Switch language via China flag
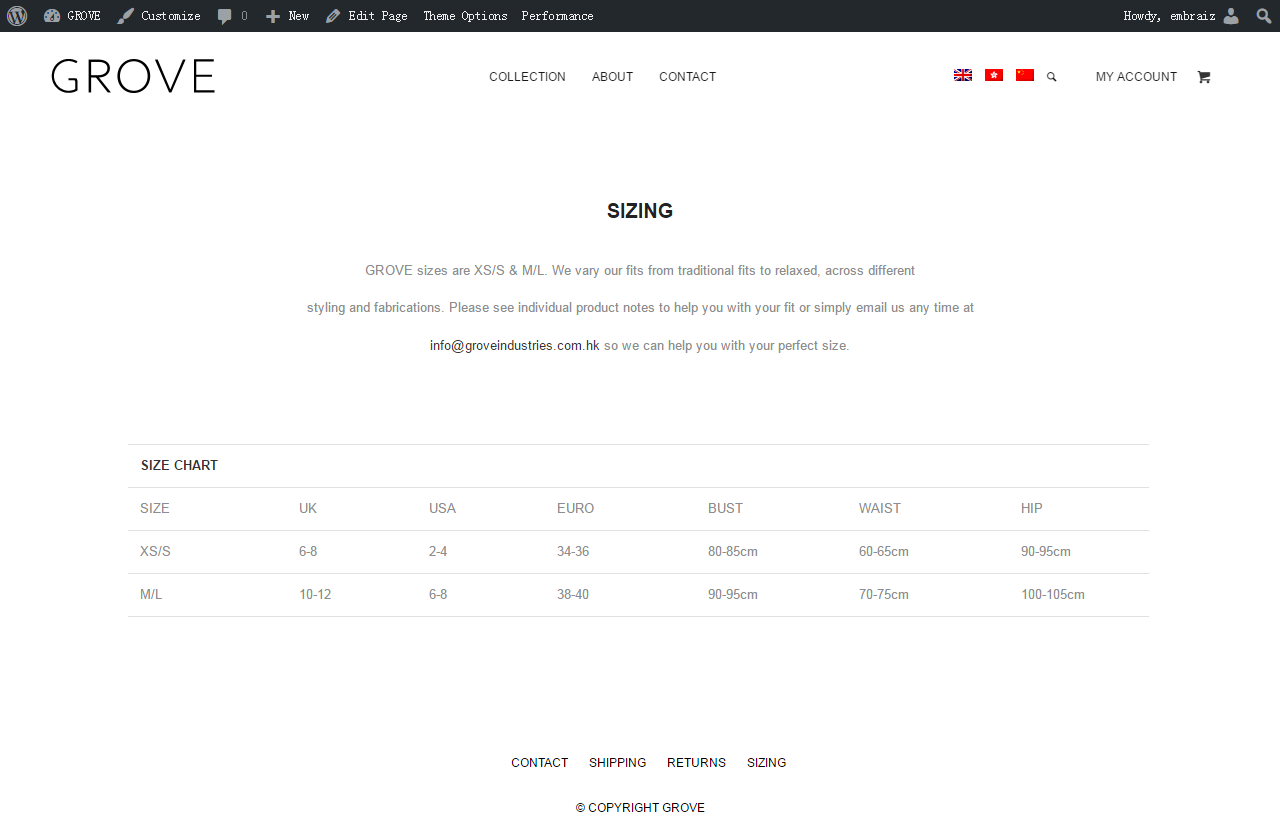 pyautogui.click(x=1025, y=75)
